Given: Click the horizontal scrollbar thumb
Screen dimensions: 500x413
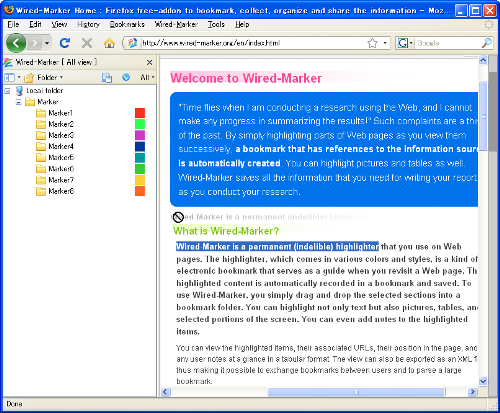Looking at the screenshot, I should tap(356, 392).
